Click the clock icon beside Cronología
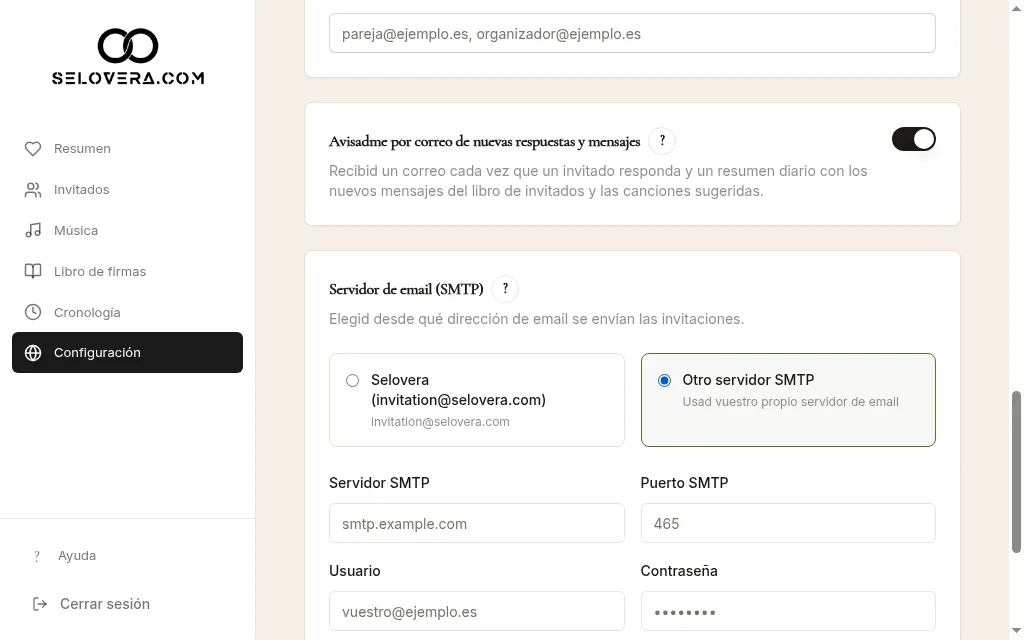Viewport: 1024px width, 640px height. tap(33, 312)
